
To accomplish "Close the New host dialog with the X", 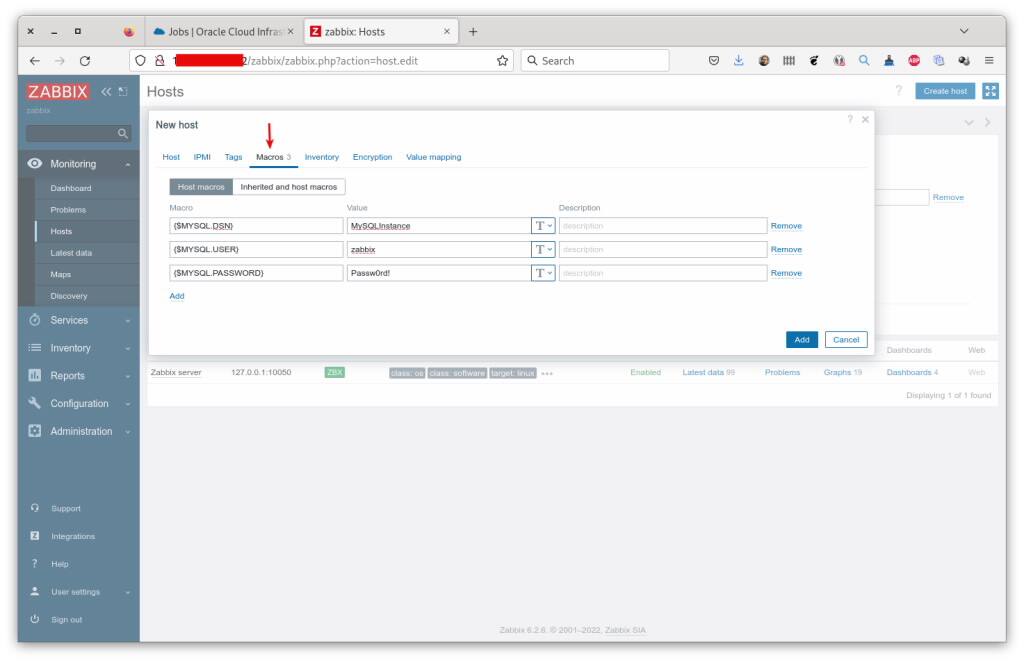I will (865, 119).
